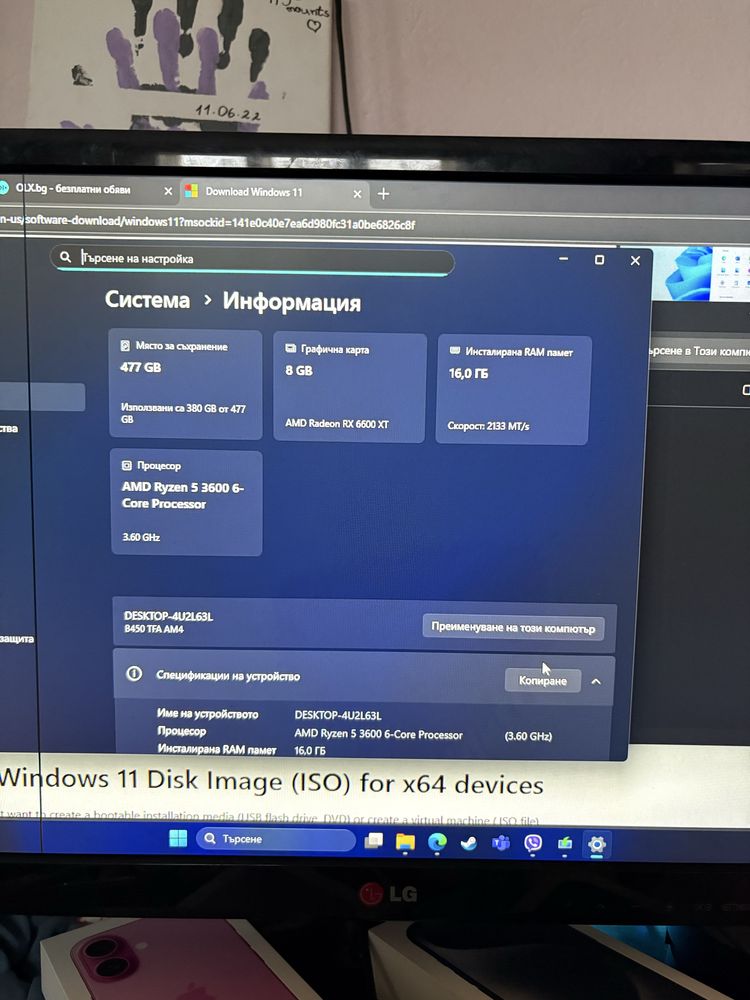Screen dimensions: 750x1000
Task: Open Task View from the taskbar
Action: [373, 842]
